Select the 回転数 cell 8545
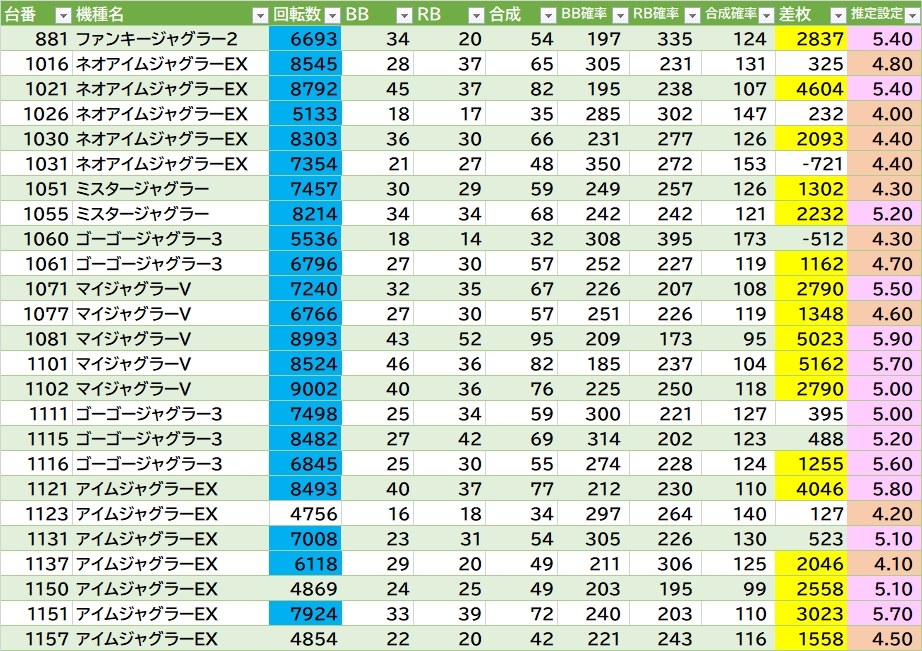This screenshot has width=922, height=651. (305, 64)
